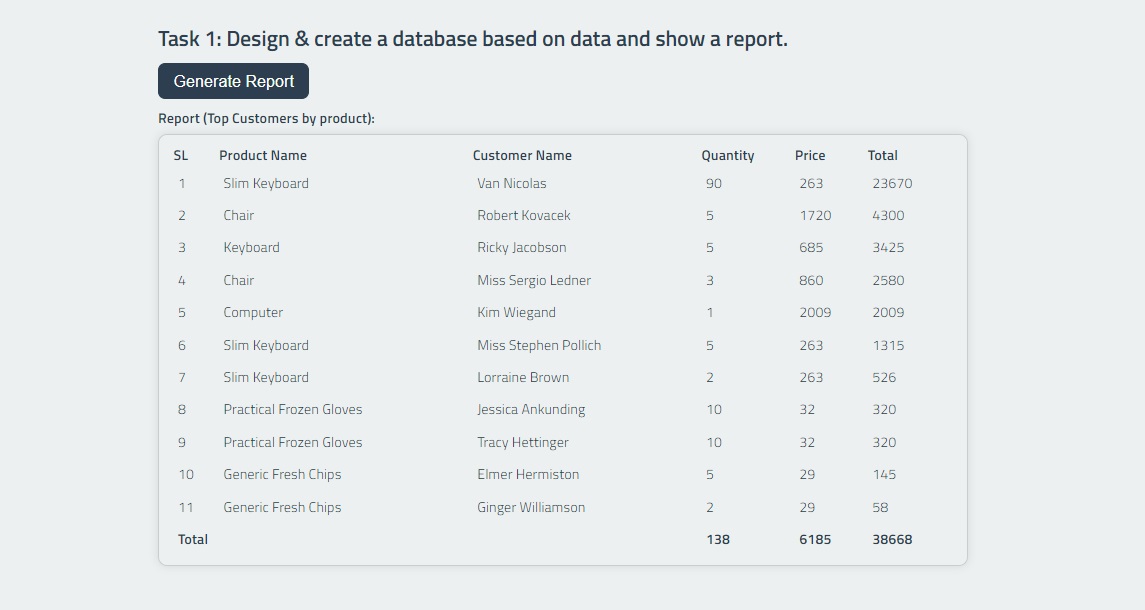Select the Price column header
The height and width of the screenshot is (610, 1145).
pyautogui.click(x=809, y=155)
